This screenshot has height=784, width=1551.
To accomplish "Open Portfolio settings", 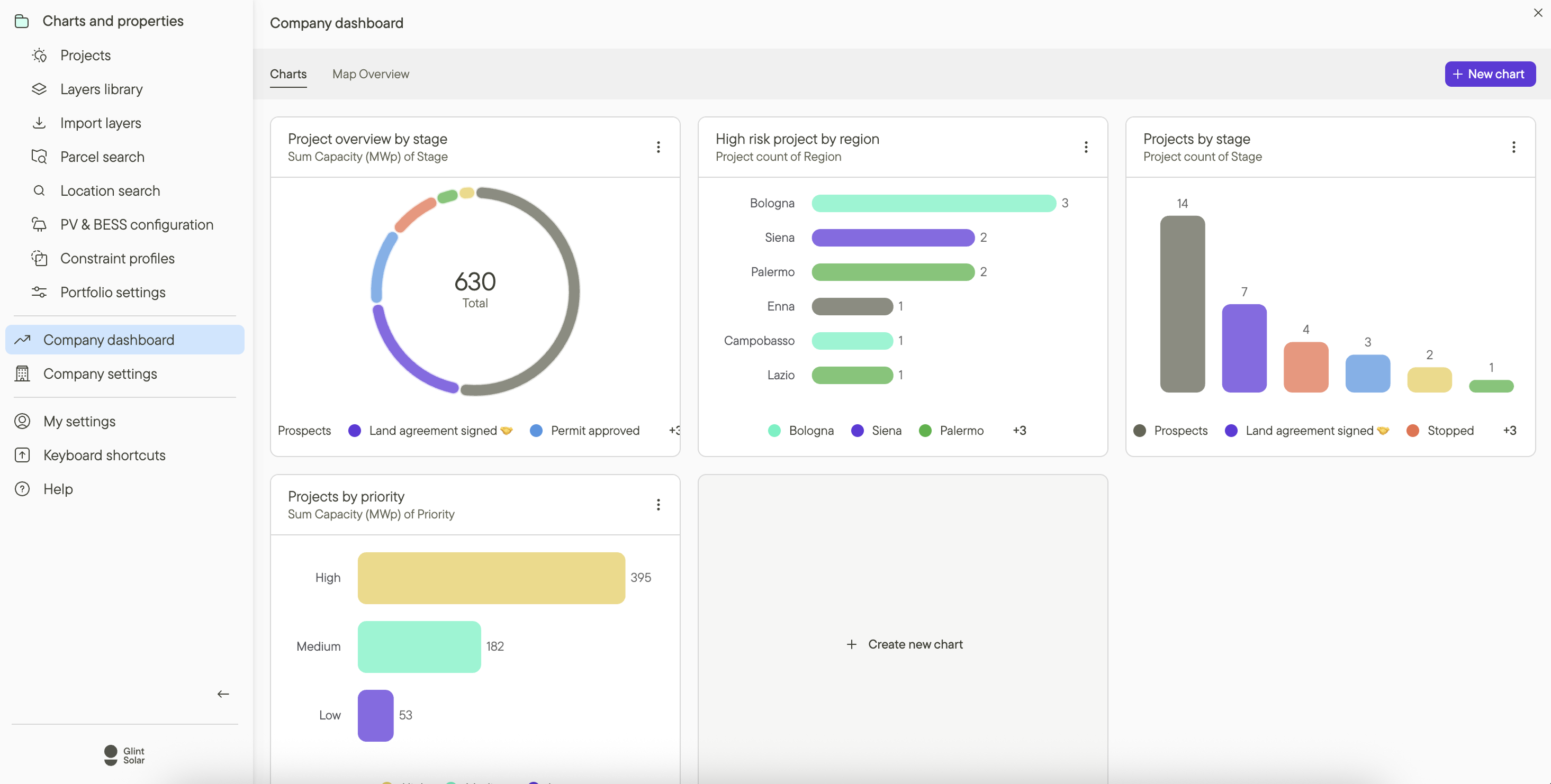I will pos(113,292).
